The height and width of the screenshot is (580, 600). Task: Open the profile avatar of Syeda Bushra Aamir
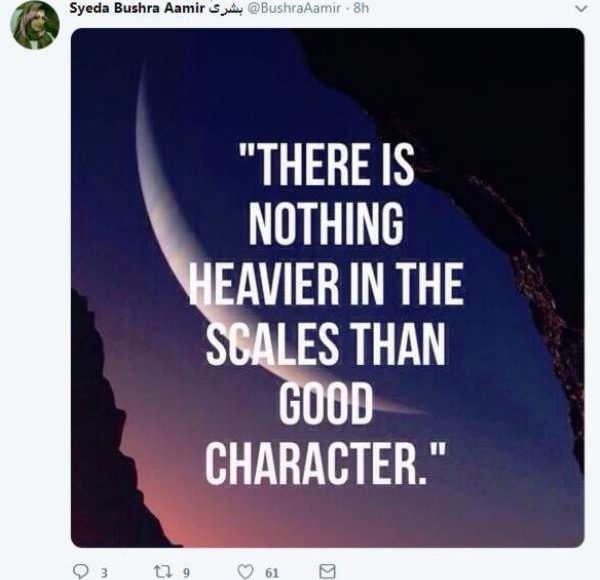[34, 25]
